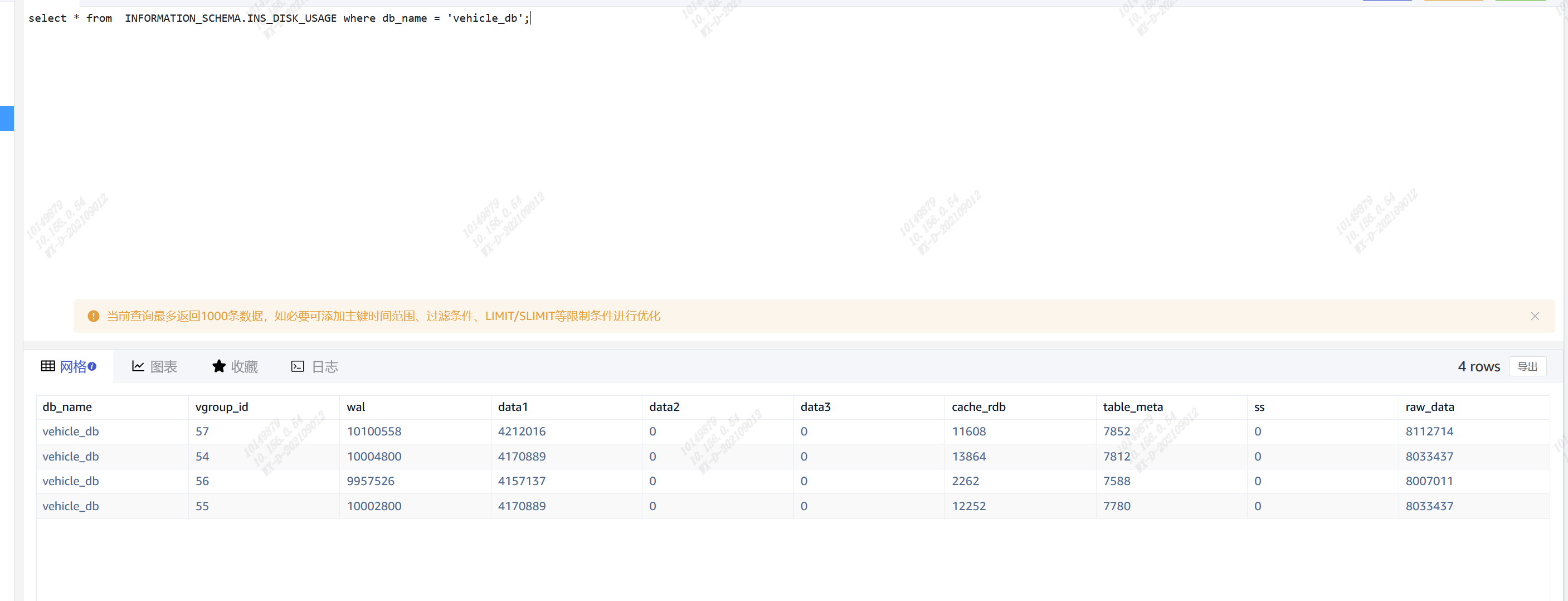Open the 日志 log tab

(x=315, y=367)
